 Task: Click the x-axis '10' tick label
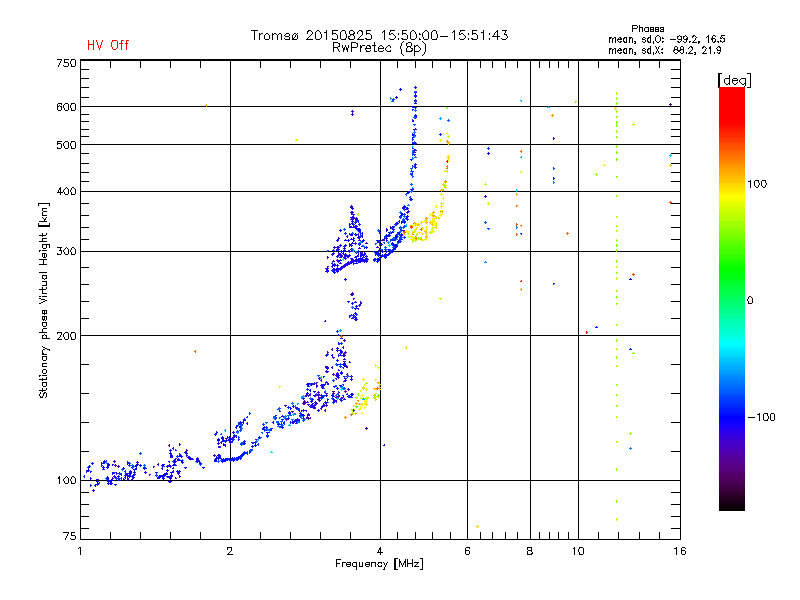click(x=578, y=551)
